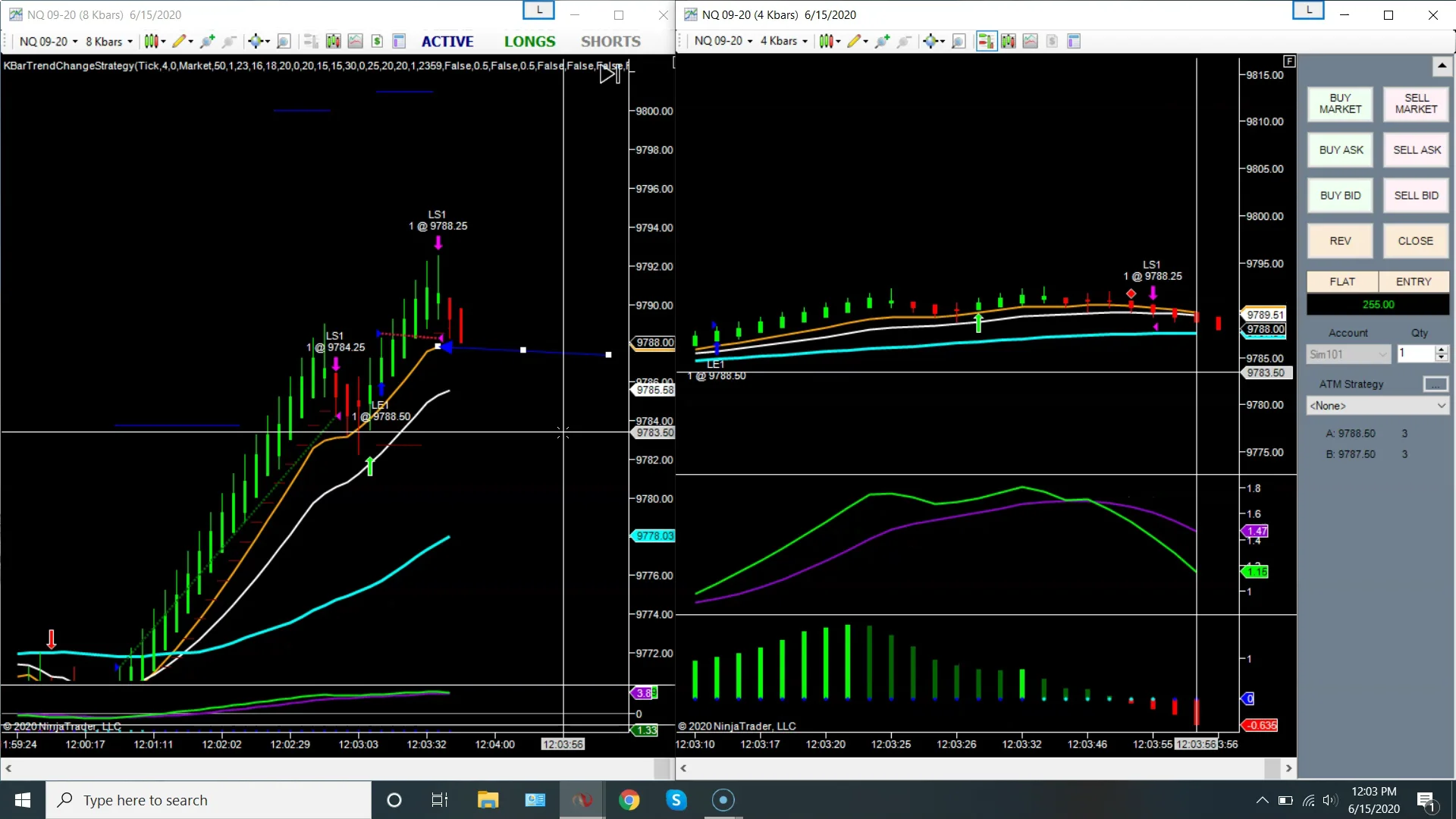
Task: Click the SELL ASK button
Action: coord(1416,150)
